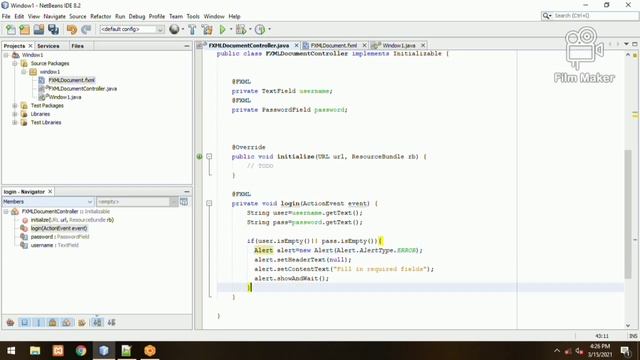Click the Debug Project toolbar icon
Screen dimensions: 640x360
click(241, 29)
